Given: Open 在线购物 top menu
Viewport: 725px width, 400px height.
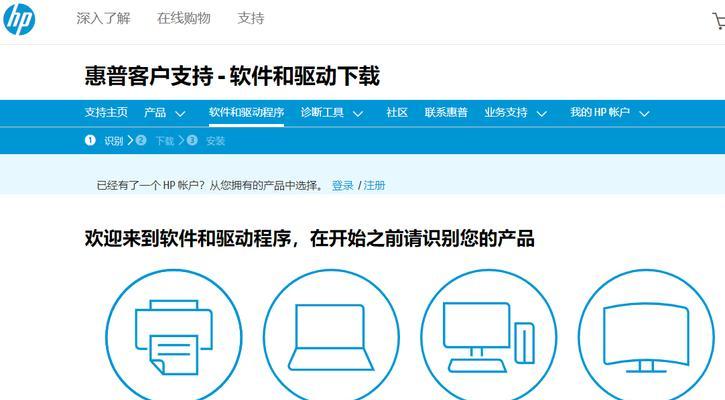Looking at the screenshot, I should pos(184,18).
